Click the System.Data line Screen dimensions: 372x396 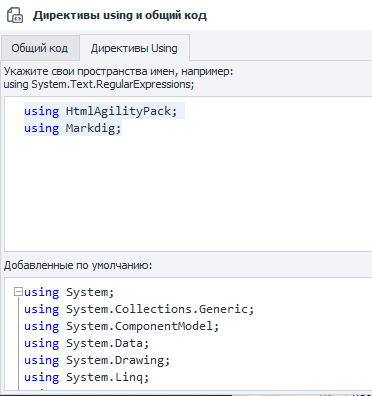point(86,343)
